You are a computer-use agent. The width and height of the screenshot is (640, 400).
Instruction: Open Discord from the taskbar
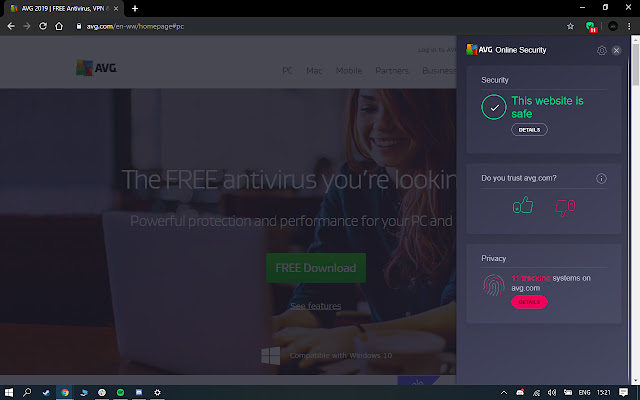point(139,393)
